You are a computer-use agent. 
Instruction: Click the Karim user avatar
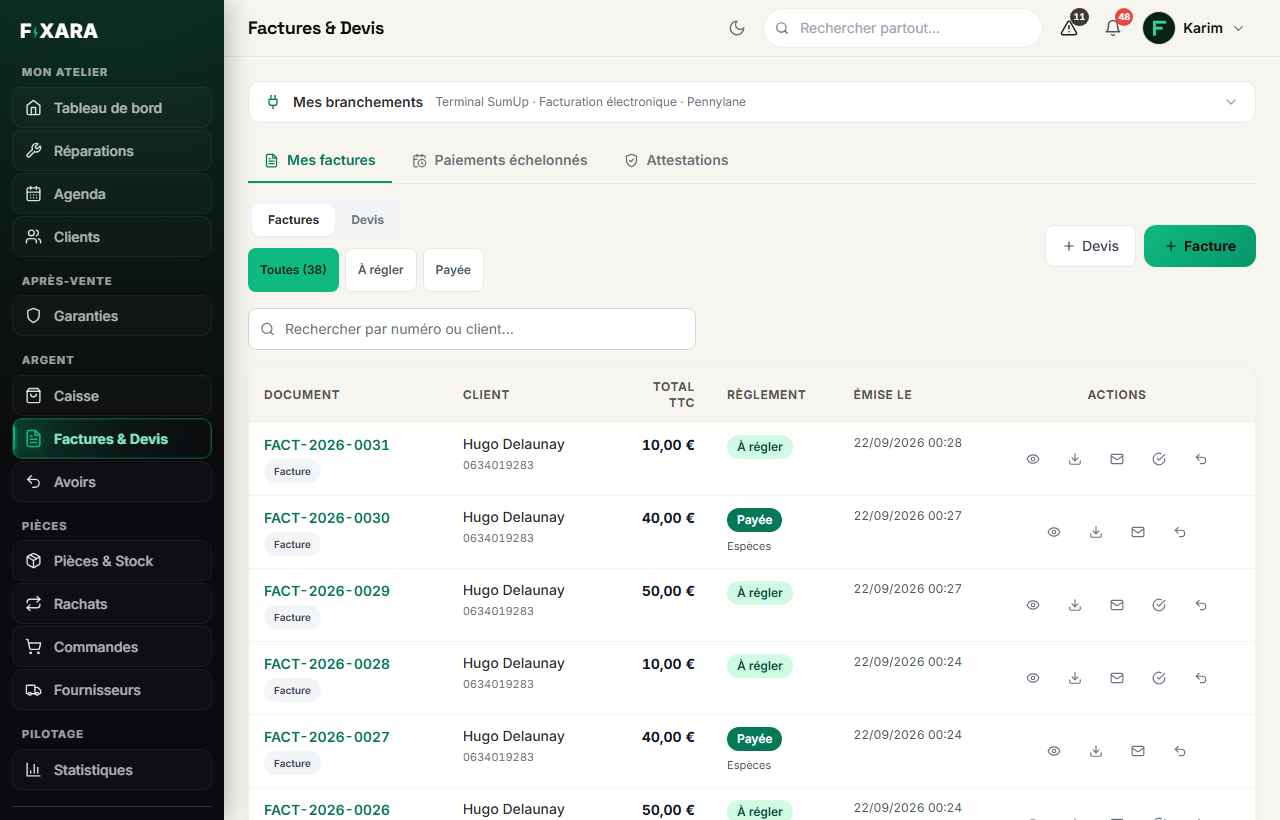(1159, 28)
